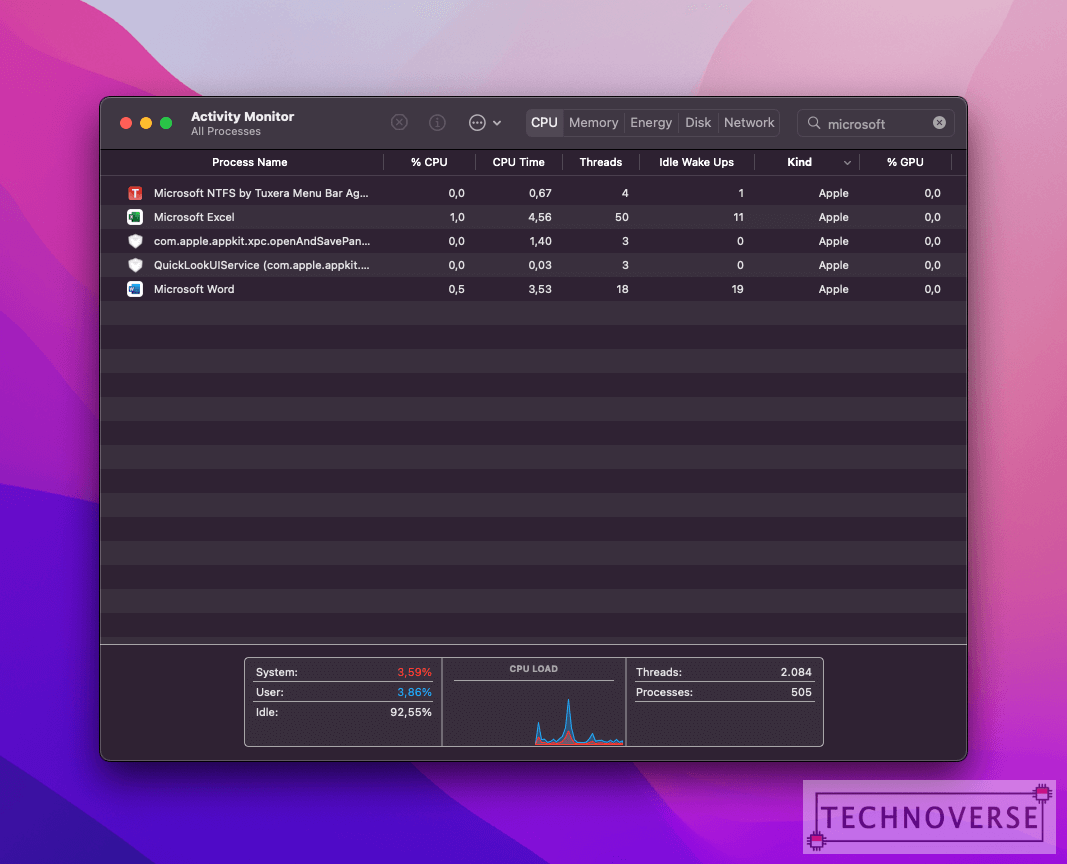Click the User 3,86% value
Screen dimensions: 1067x864
pos(414,692)
